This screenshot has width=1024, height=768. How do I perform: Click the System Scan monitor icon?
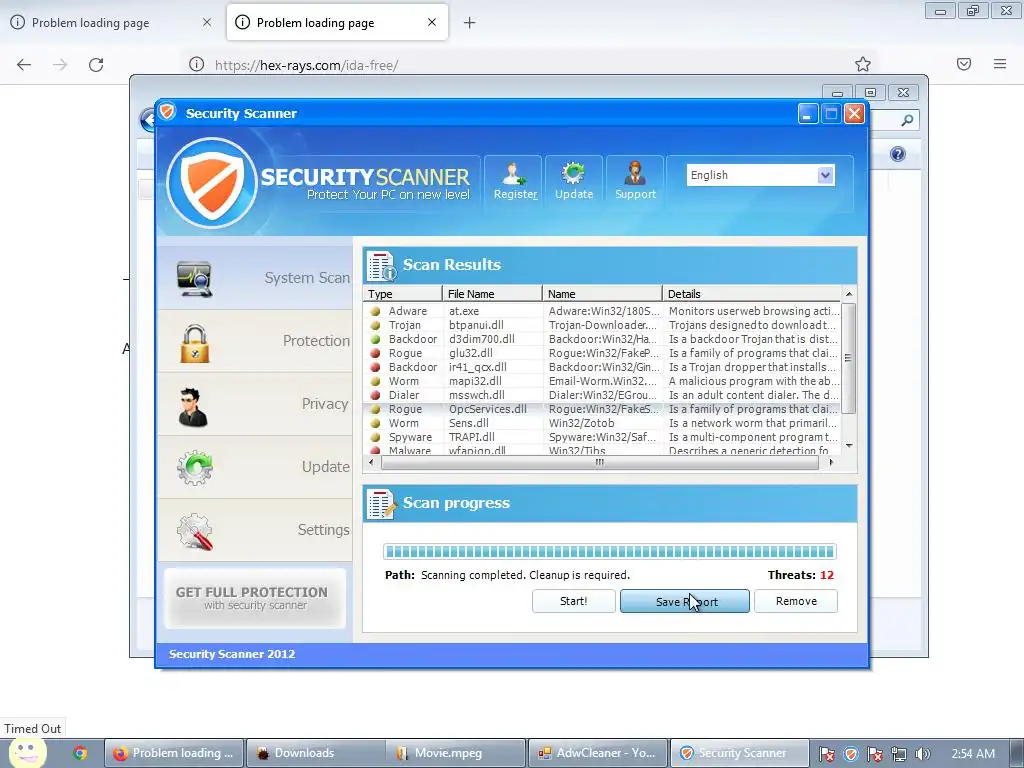pyautogui.click(x=195, y=279)
